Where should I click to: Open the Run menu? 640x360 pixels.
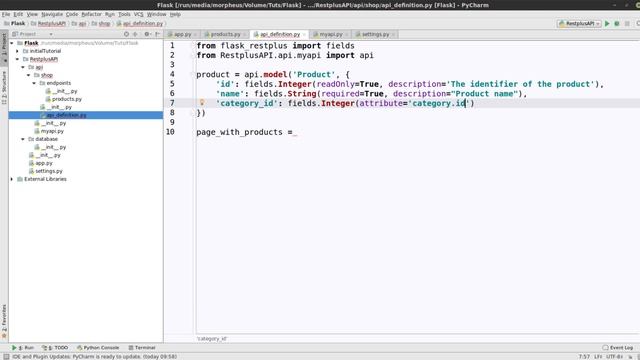click(110, 14)
